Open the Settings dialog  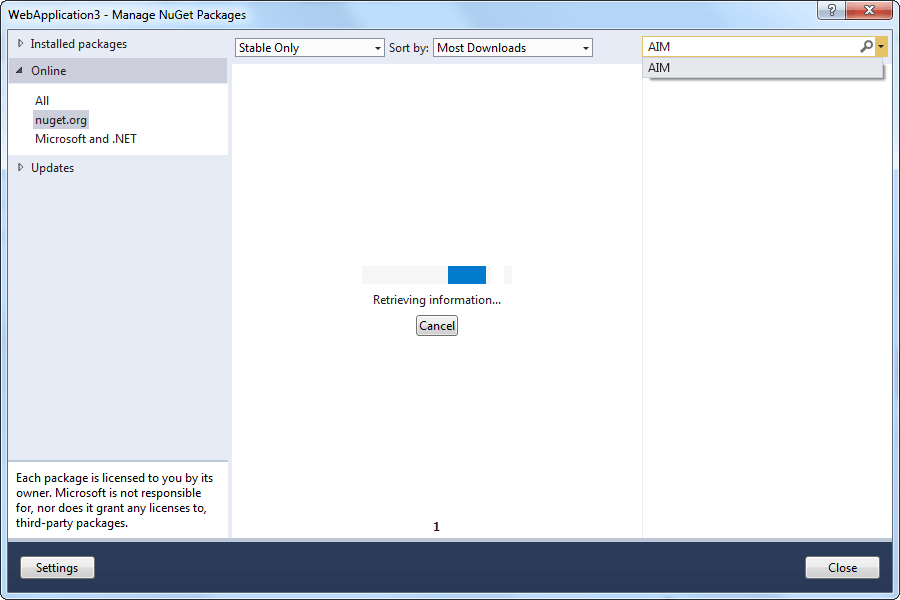click(x=57, y=568)
